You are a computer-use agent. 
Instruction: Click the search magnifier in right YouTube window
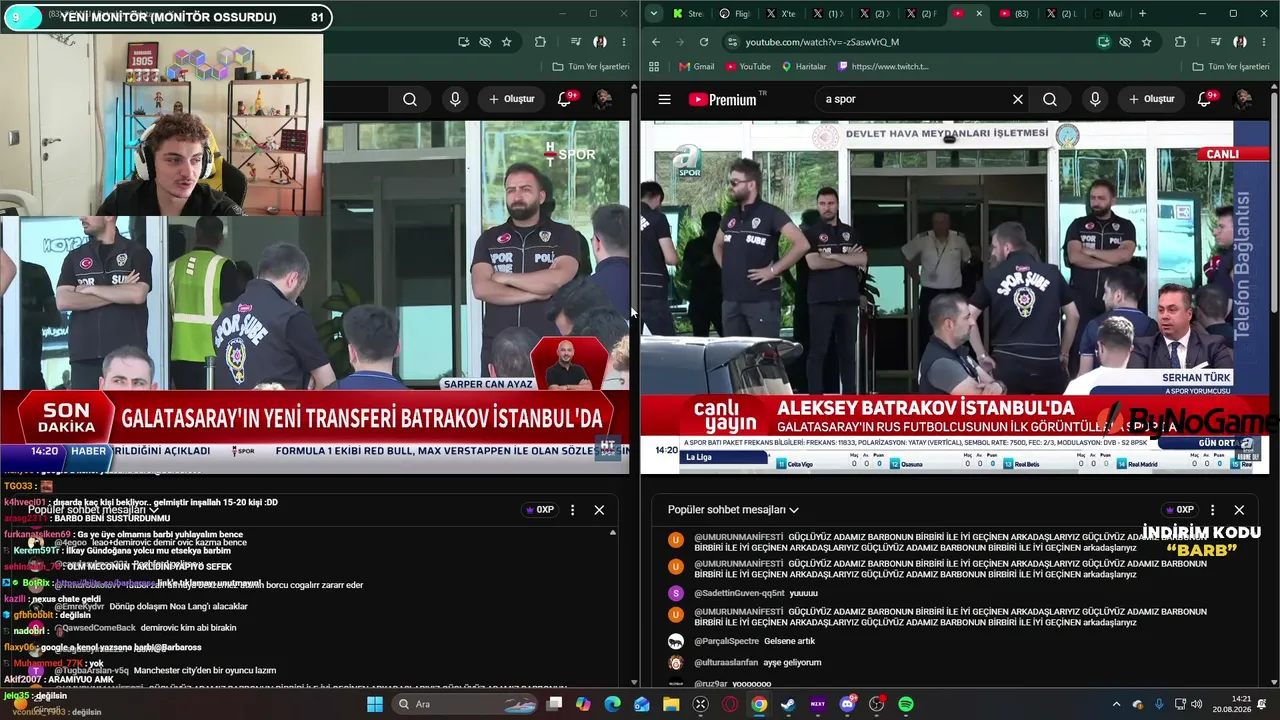[x=1050, y=99]
